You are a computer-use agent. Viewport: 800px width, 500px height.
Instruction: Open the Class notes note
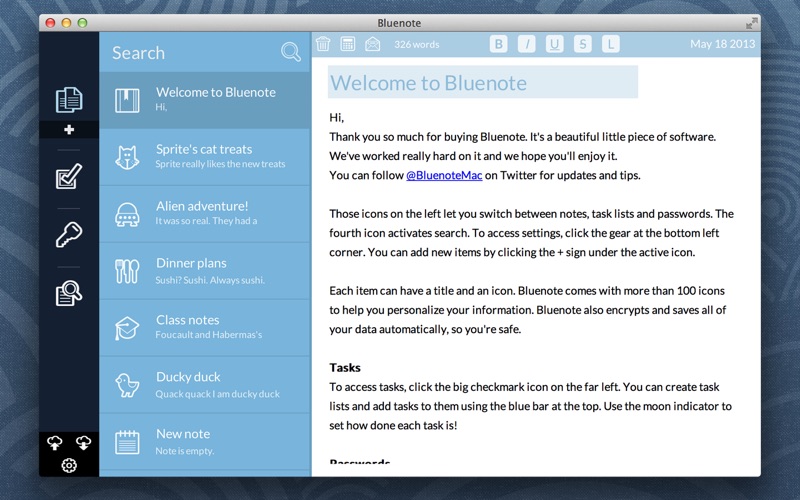[x=205, y=328]
